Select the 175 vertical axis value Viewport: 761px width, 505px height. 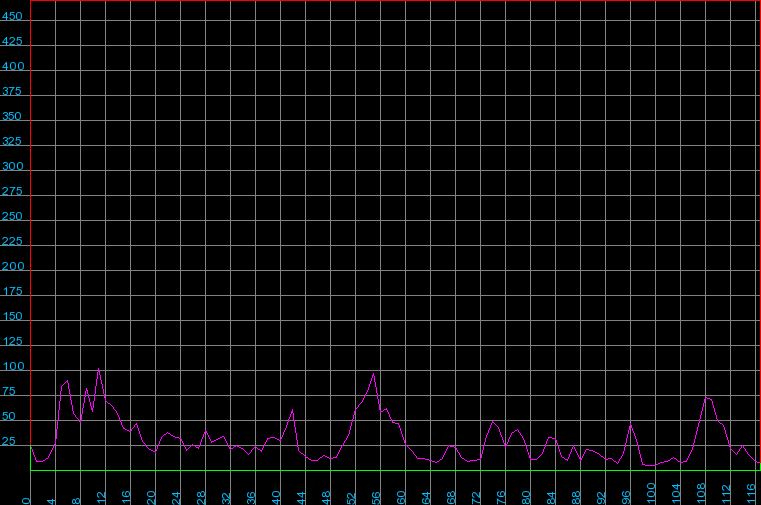[x=13, y=292]
